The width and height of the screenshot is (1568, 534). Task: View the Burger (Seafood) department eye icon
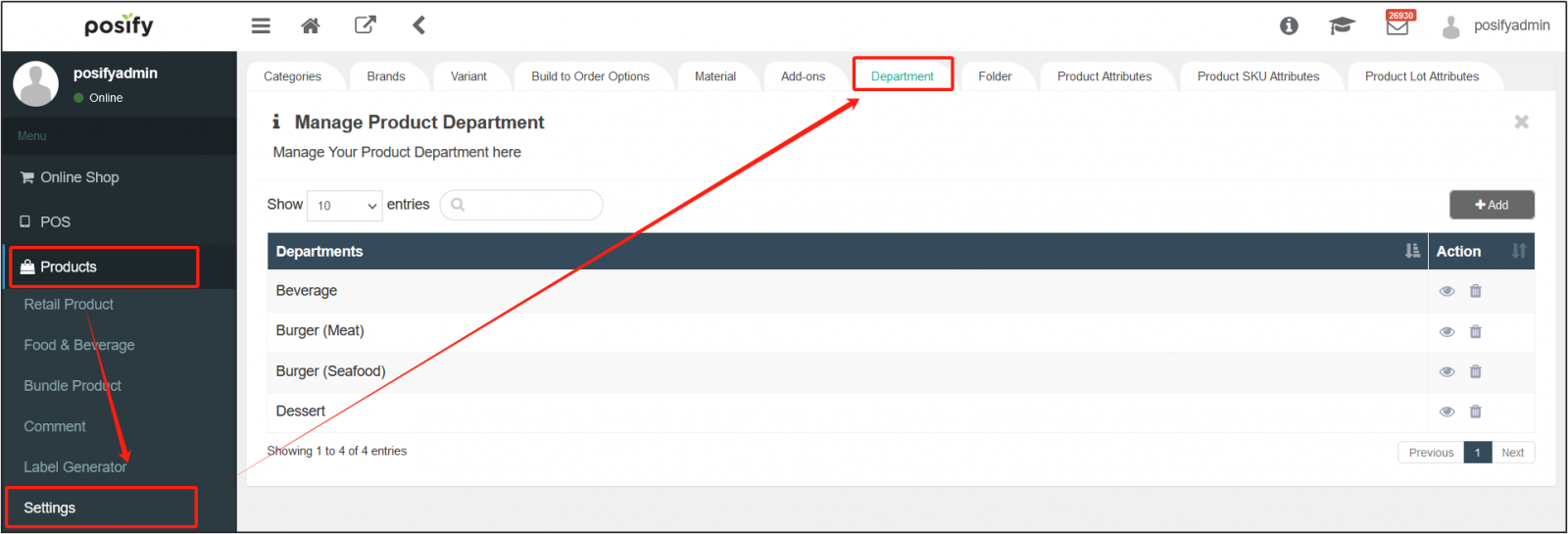[x=1446, y=371]
